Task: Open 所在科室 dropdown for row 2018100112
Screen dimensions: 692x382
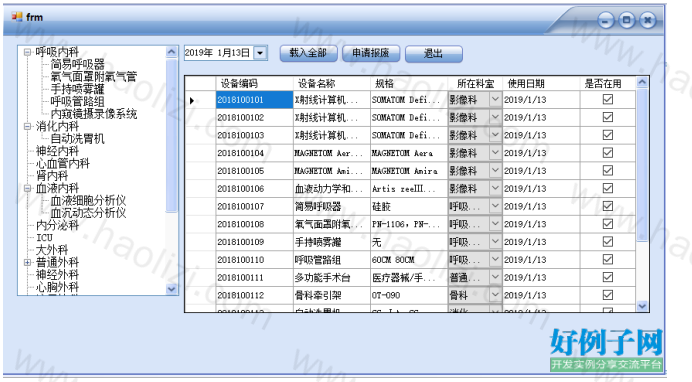Action: click(495, 295)
